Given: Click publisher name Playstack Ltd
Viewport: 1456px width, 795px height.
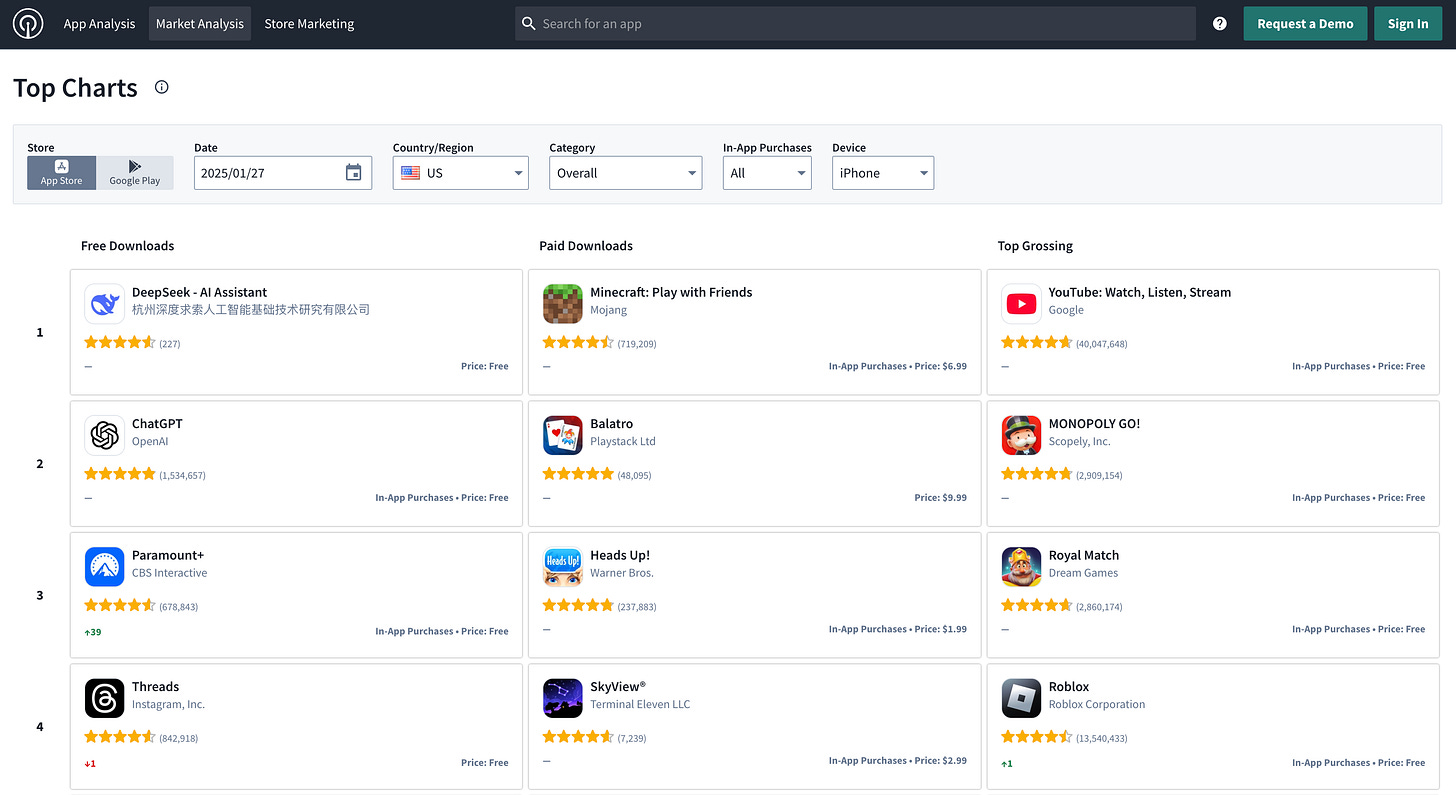Looking at the screenshot, I should point(623,441).
